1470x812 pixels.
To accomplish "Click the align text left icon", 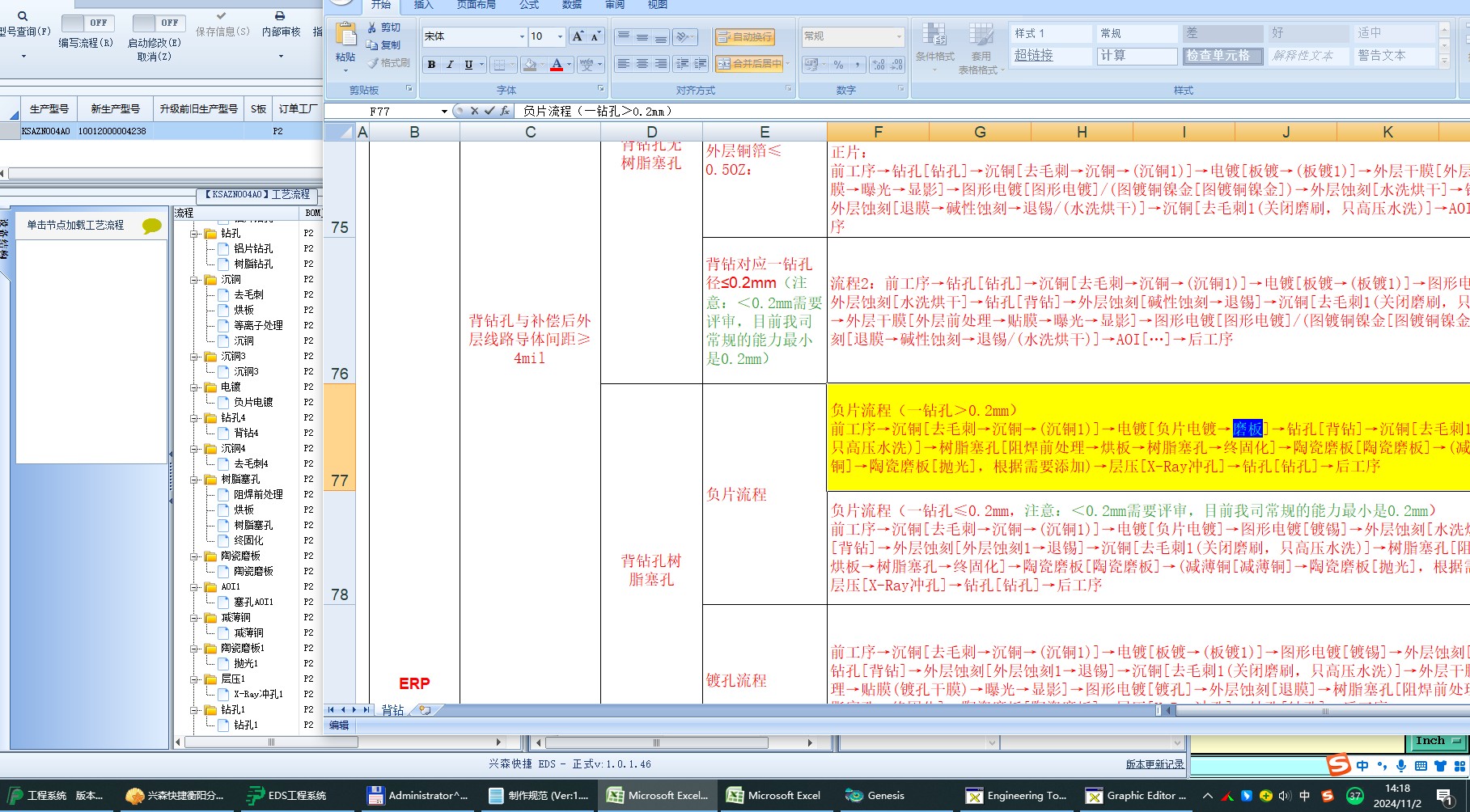I will pos(623,64).
